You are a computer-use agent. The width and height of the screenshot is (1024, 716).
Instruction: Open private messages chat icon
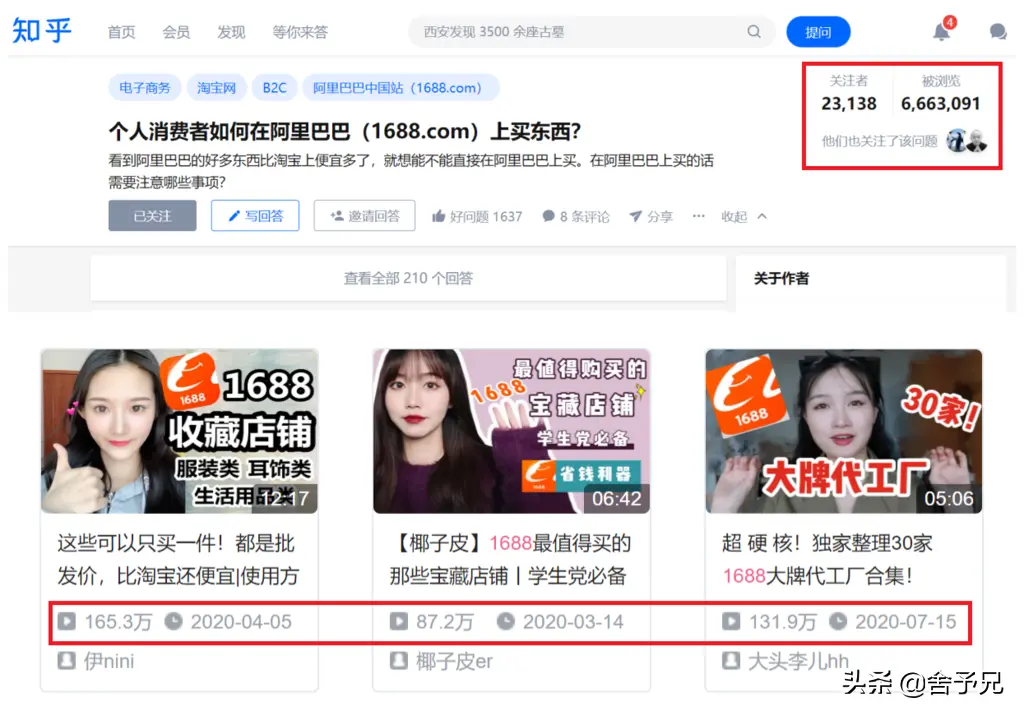coord(997,32)
